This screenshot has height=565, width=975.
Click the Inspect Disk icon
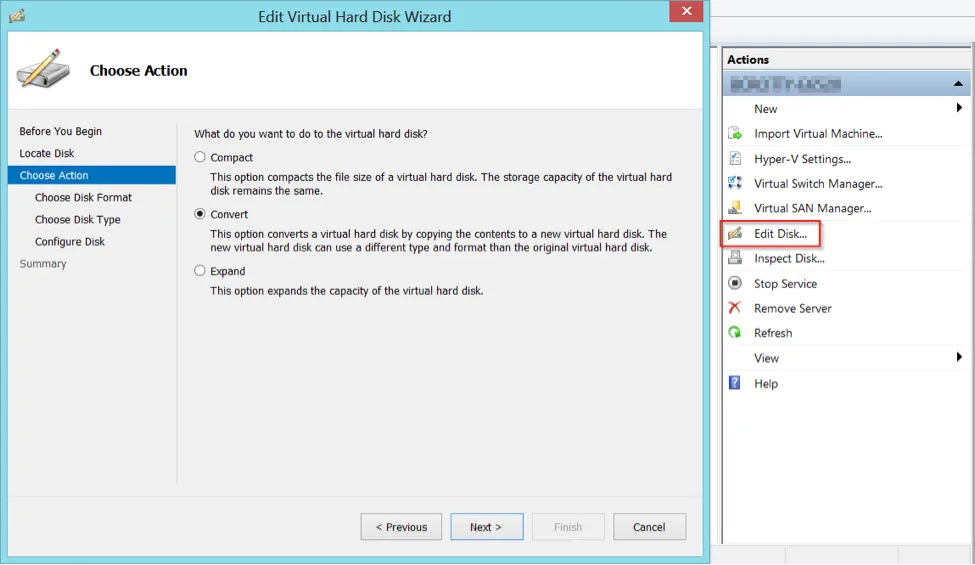coord(735,258)
